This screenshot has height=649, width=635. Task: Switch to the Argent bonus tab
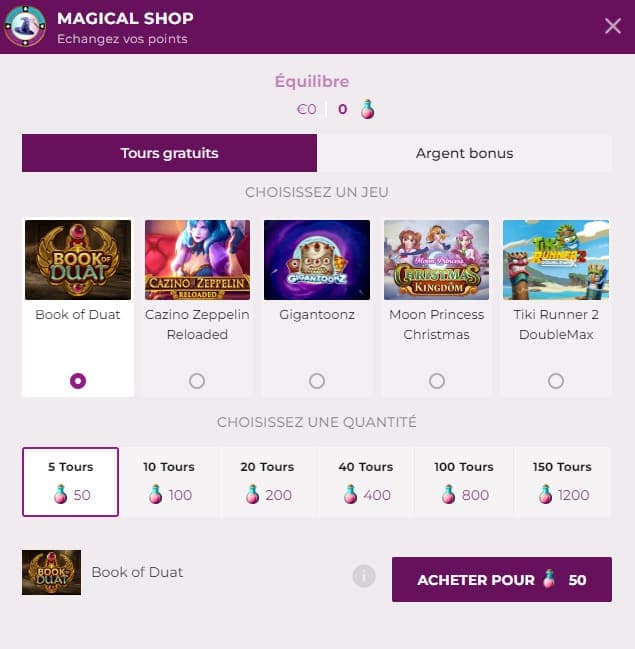464,153
